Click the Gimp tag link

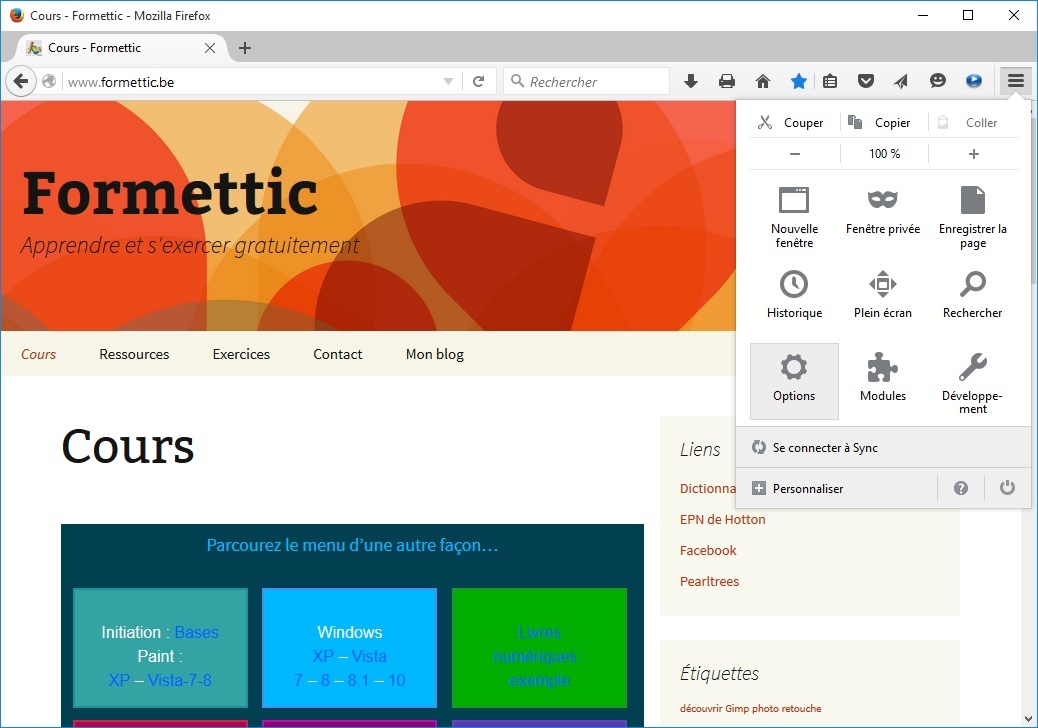(737, 708)
